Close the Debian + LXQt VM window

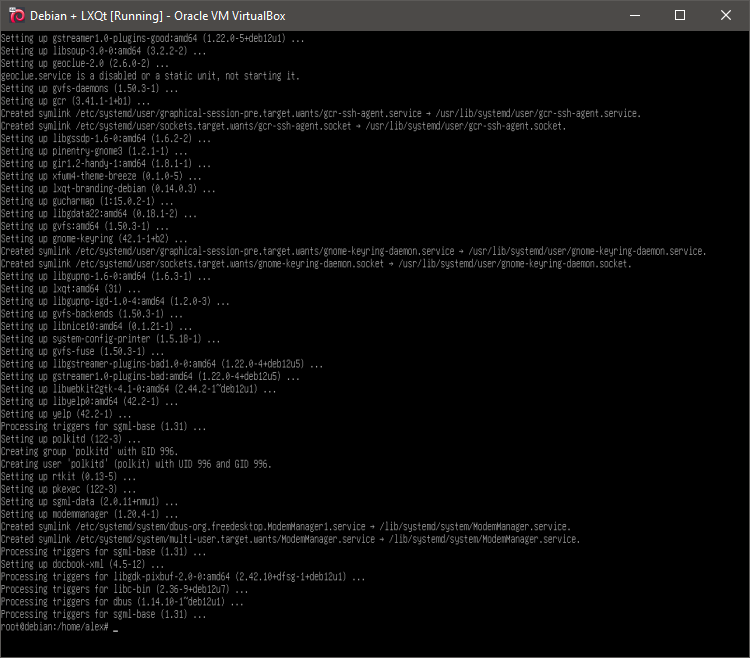(x=726, y=15)
